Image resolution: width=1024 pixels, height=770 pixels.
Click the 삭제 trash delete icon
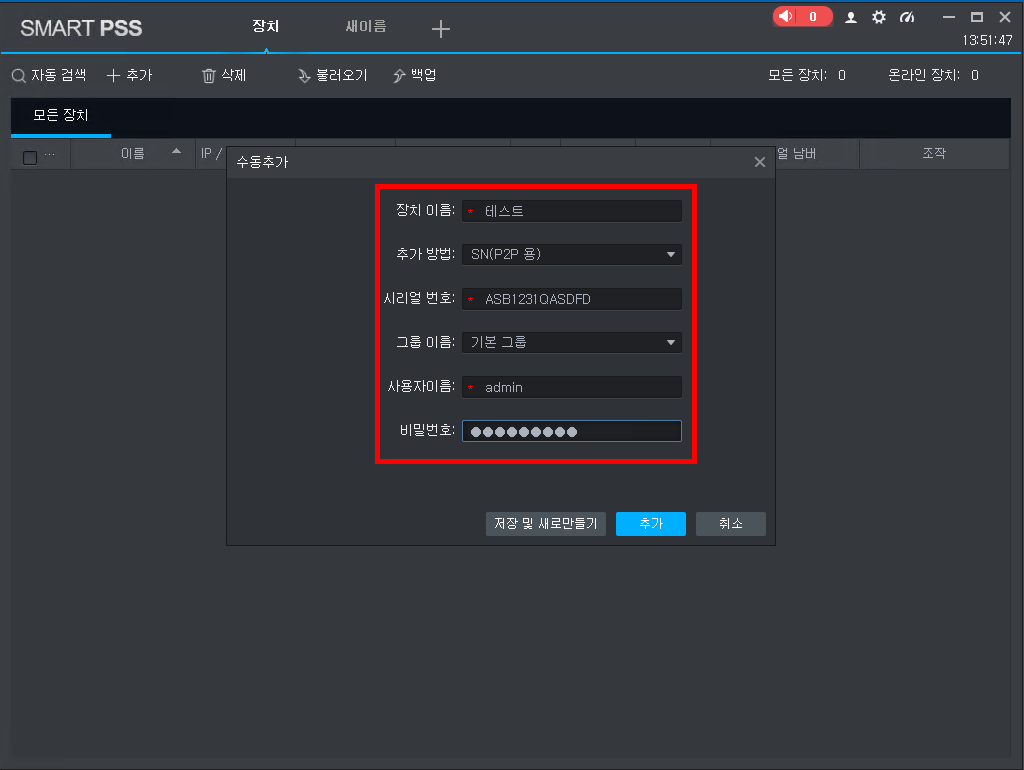click(208, 76)
